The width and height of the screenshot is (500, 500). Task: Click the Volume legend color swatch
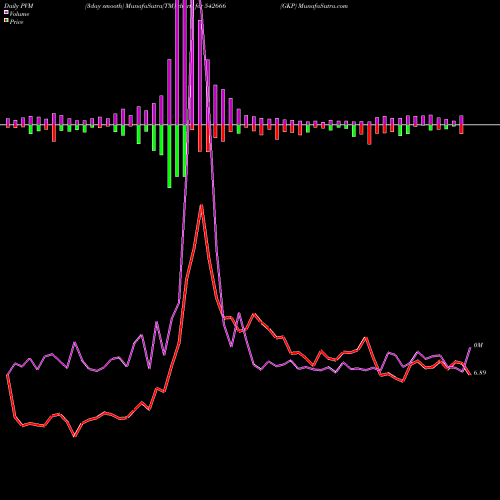(x=6, y=12)
